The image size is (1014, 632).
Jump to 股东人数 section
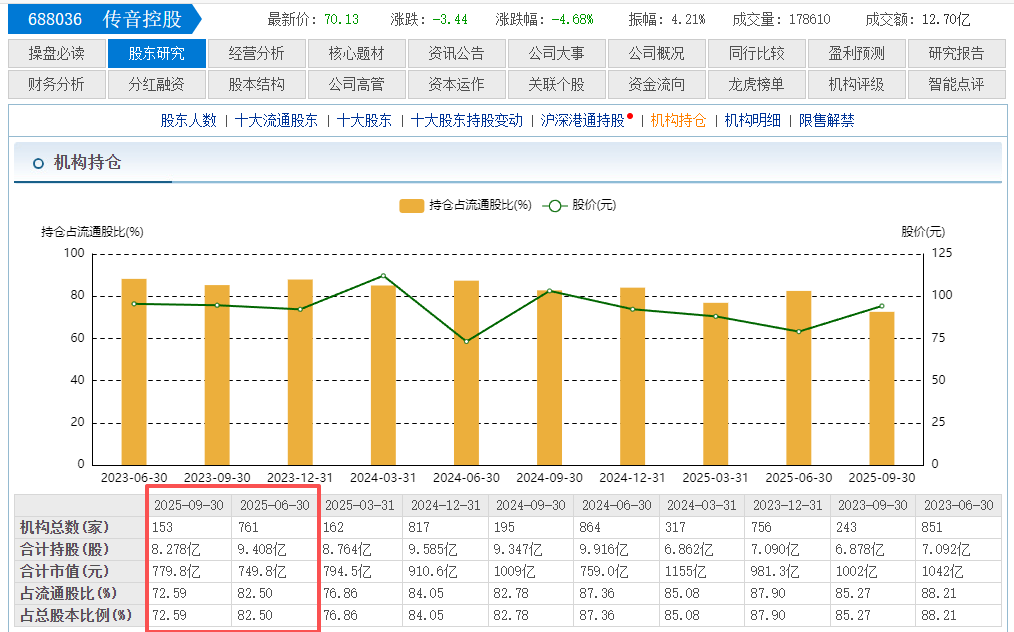click(188, 121)
